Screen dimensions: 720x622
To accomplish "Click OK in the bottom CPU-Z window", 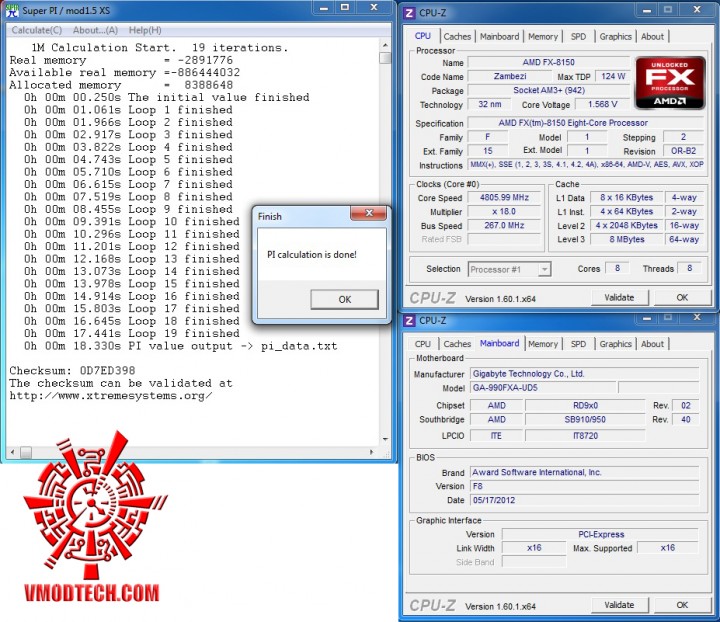I will [x=682, y=605].
